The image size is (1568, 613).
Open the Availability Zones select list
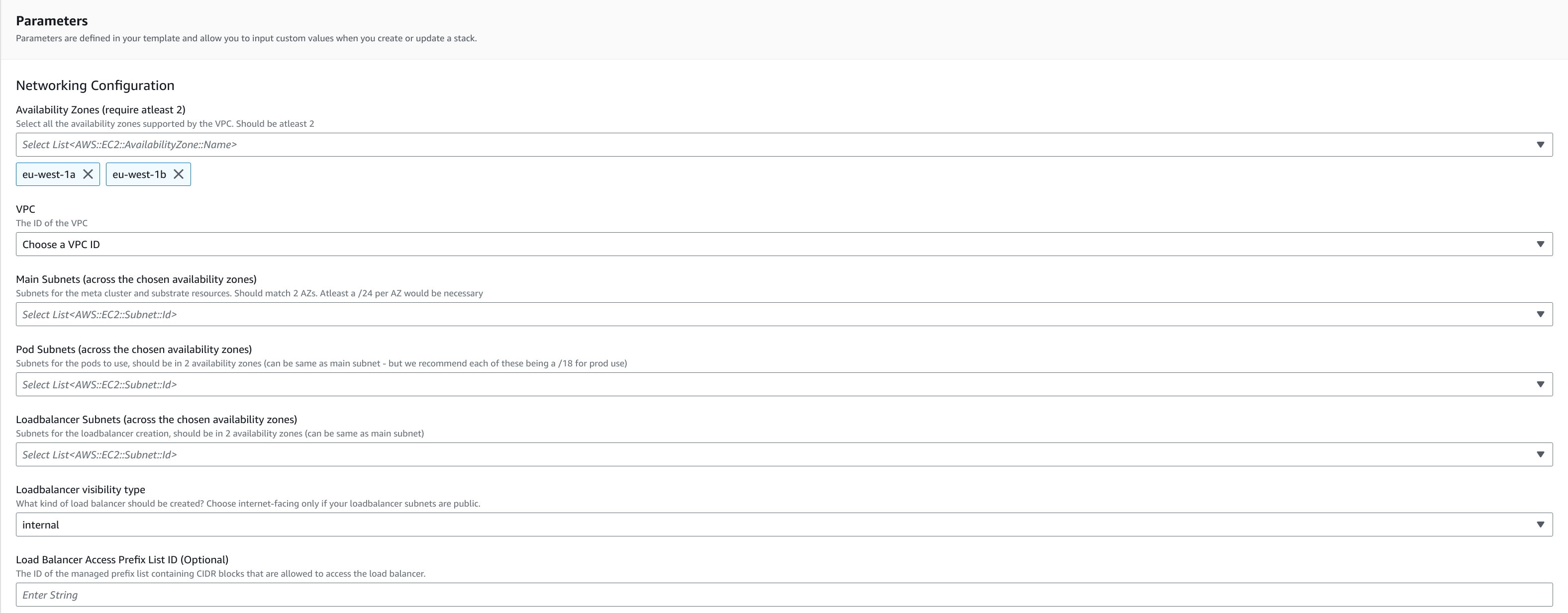pyautogui.click(x=730, y=145)
